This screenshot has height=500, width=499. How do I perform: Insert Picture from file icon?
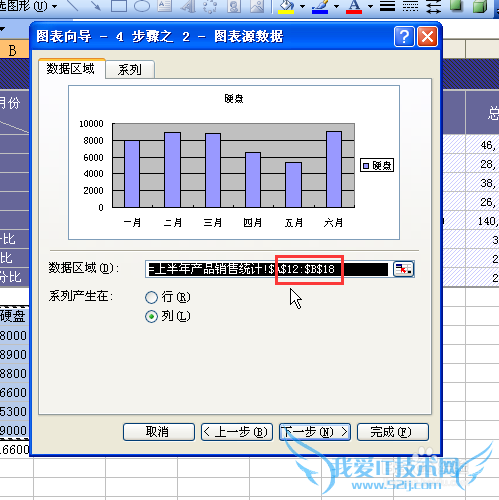[x=257, y=6]
